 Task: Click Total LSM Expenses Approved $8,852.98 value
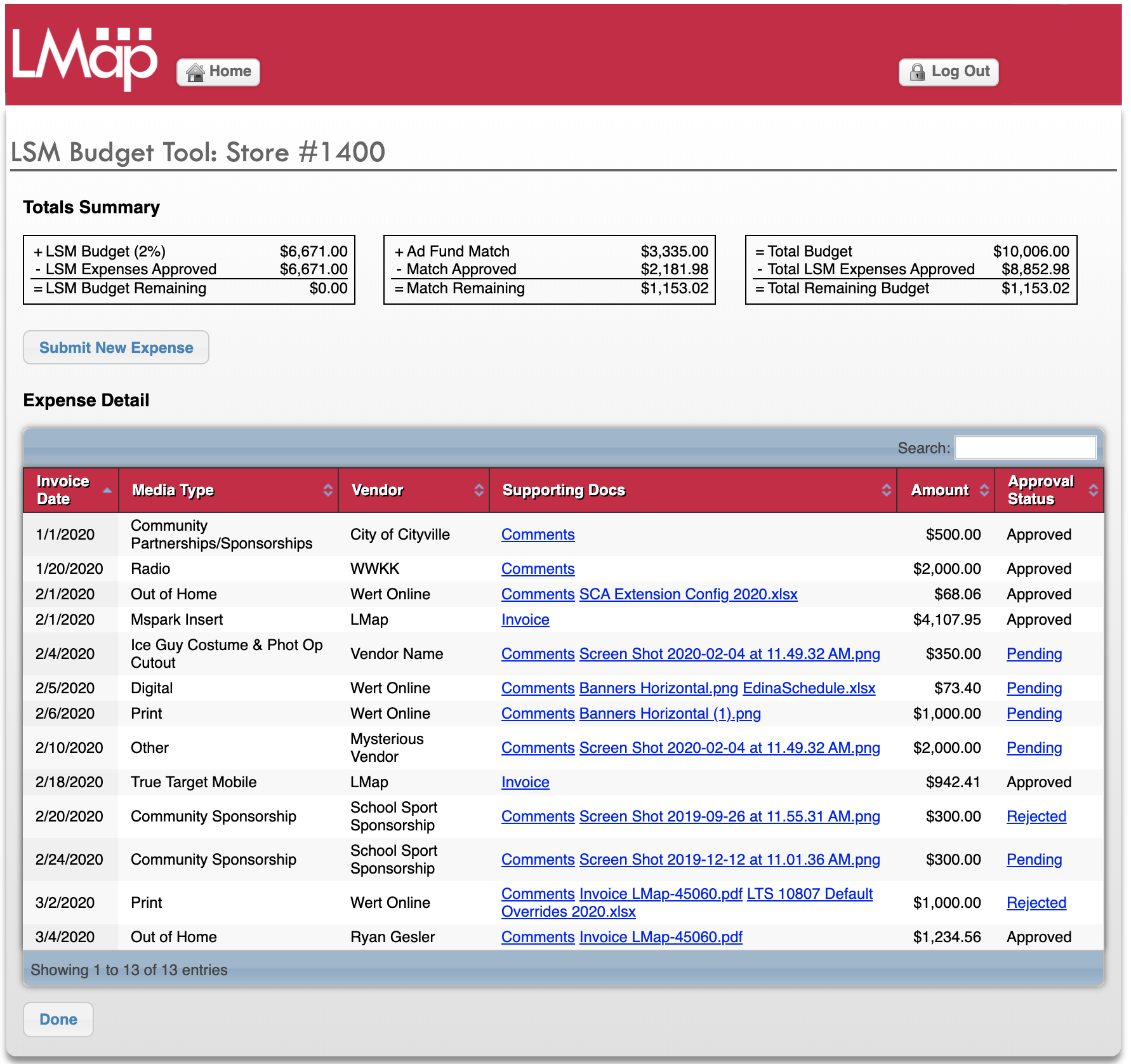[x=1035, y=269]
